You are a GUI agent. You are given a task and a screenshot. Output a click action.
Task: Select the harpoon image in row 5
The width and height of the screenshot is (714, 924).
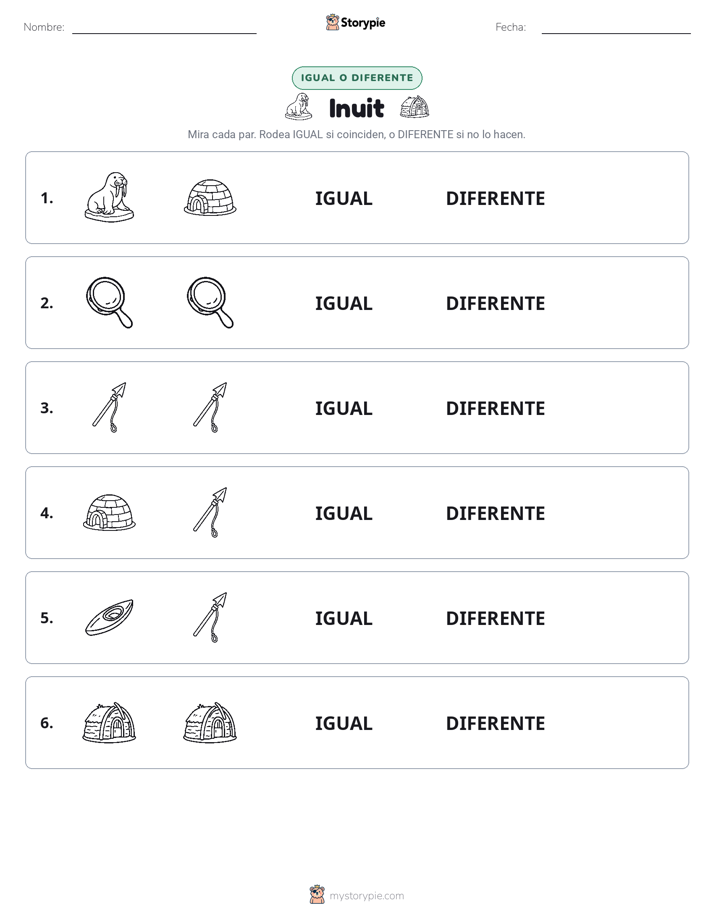pyautogui.click(x=210, y=617)
